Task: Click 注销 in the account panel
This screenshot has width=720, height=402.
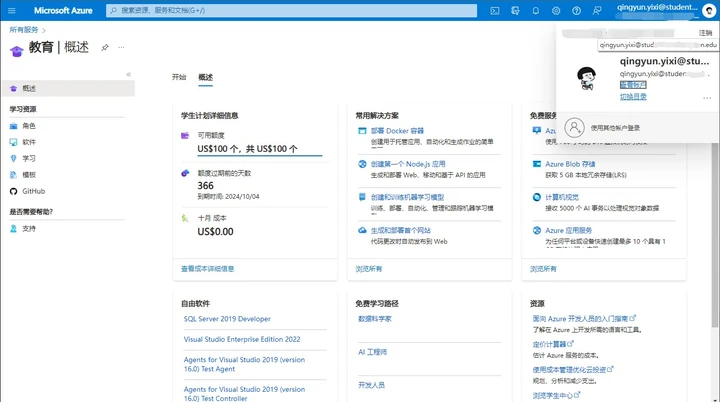Action: (x=705, y=33)
